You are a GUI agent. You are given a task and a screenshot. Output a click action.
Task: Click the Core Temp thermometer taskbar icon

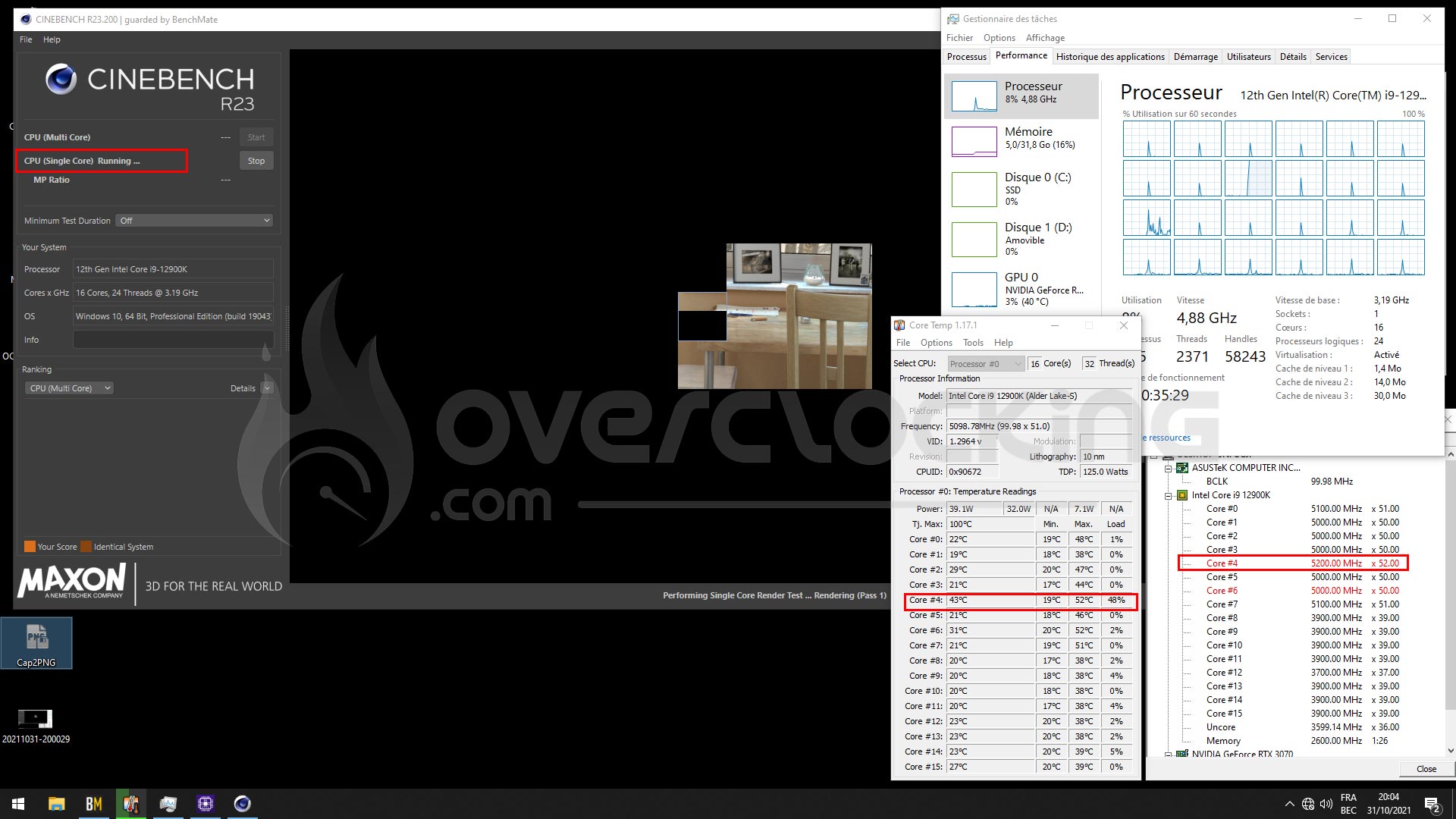(x=131, y=804)
